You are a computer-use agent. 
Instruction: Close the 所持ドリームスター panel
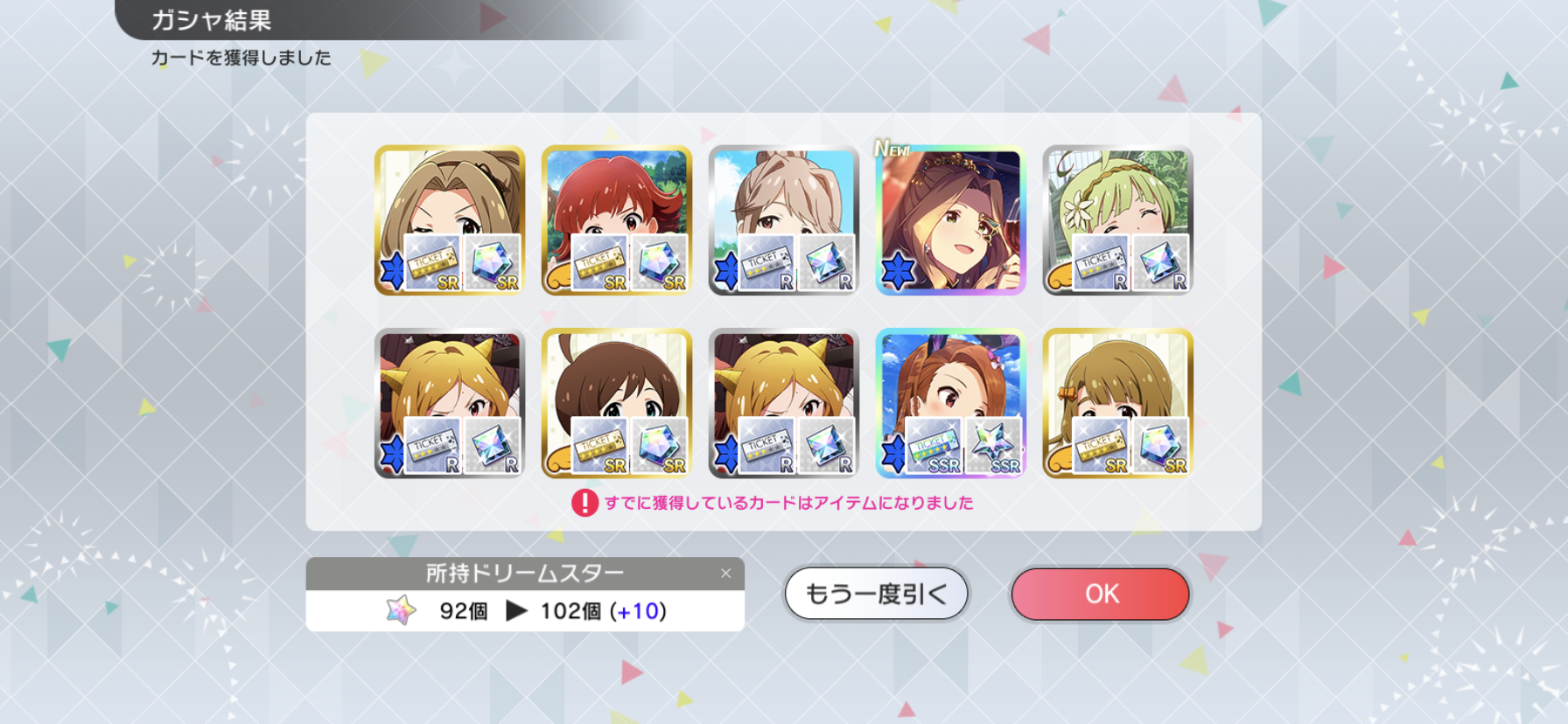[725, 574]
